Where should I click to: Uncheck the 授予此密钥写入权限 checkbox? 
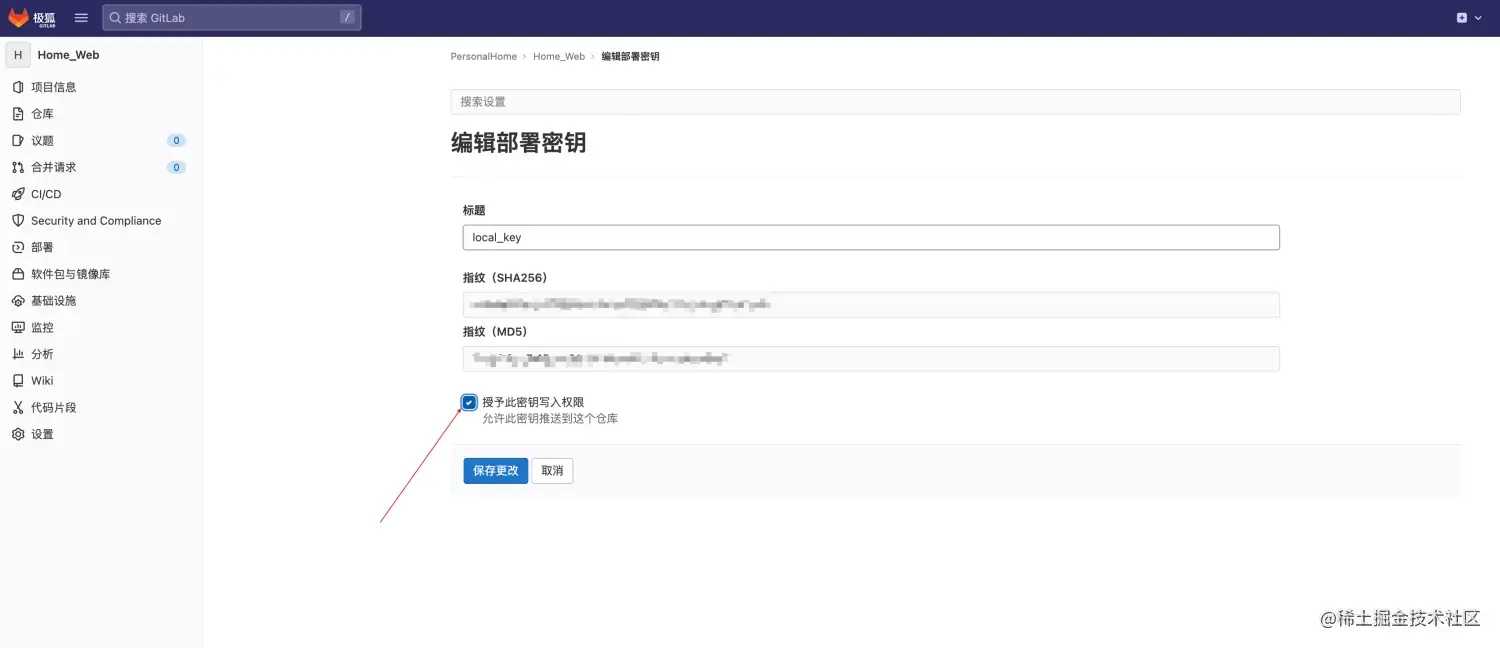469,402
